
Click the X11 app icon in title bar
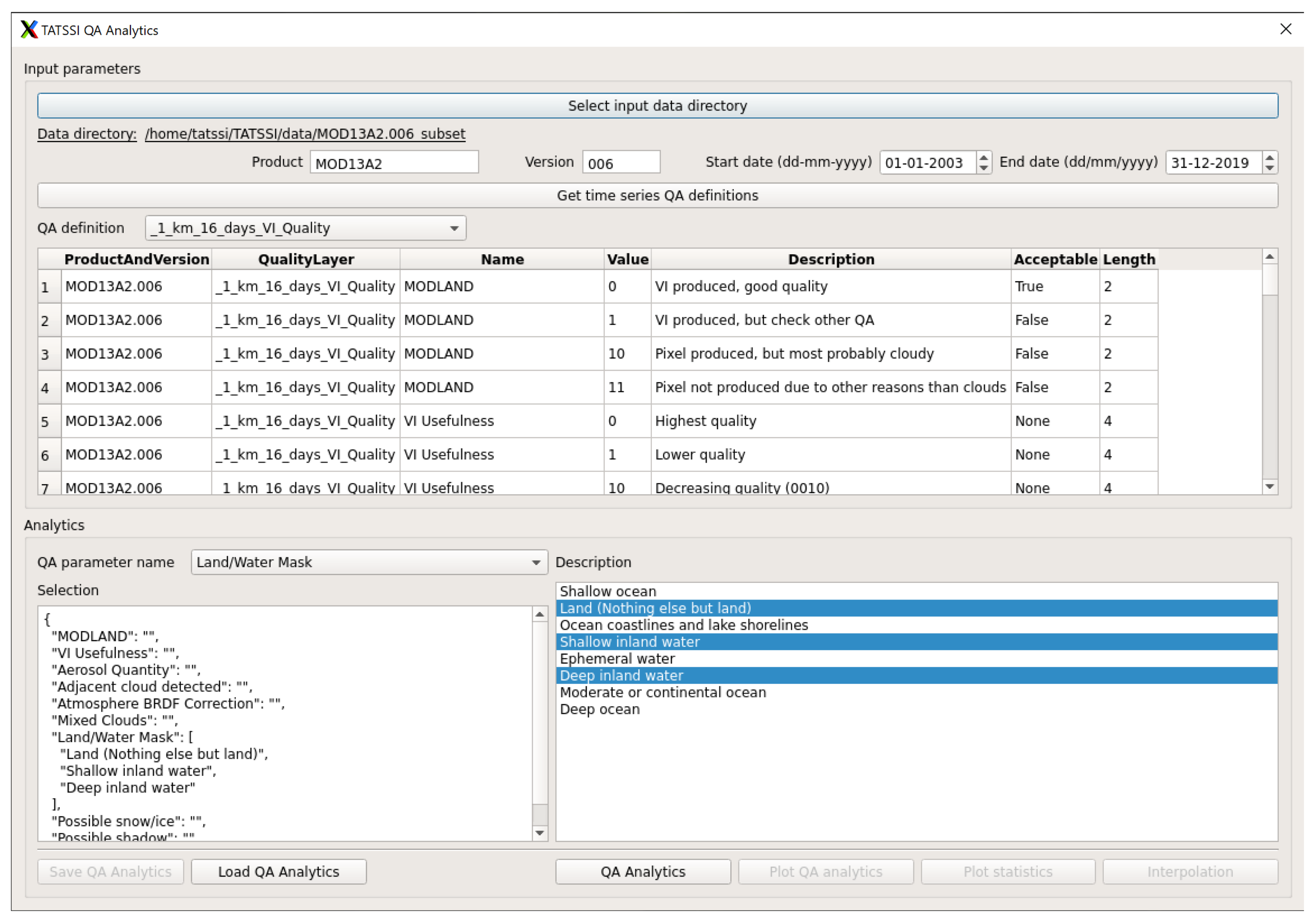[x=29, y=30]
